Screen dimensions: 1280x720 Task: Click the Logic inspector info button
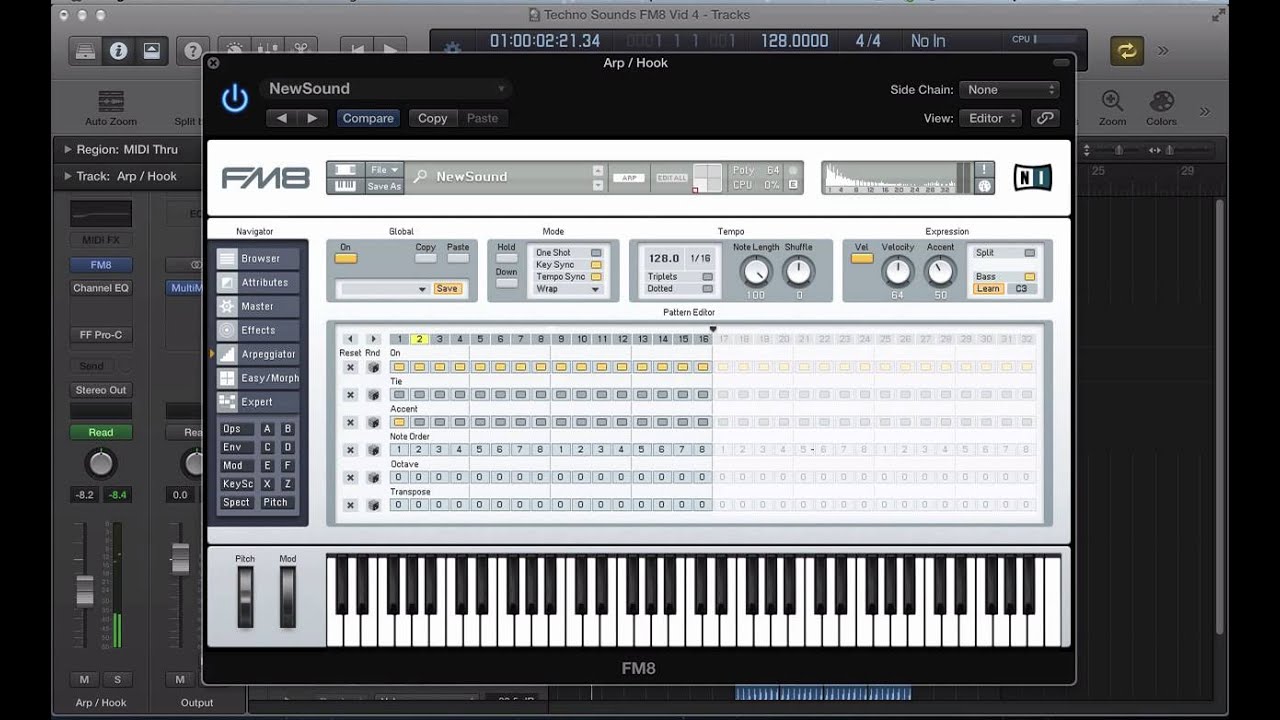click(x=118, y=50)
